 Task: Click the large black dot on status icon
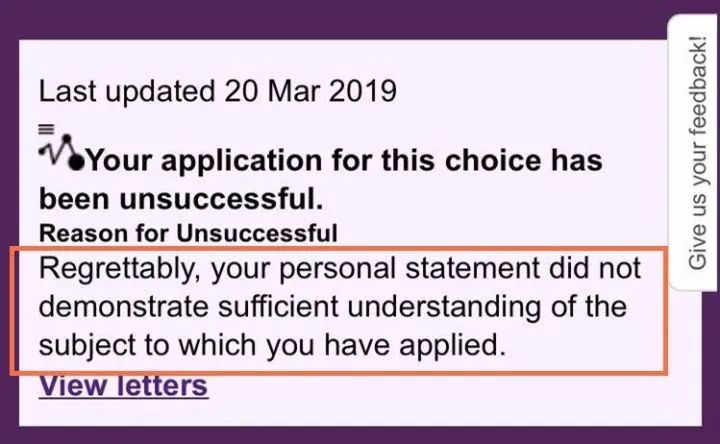point(77,162)
